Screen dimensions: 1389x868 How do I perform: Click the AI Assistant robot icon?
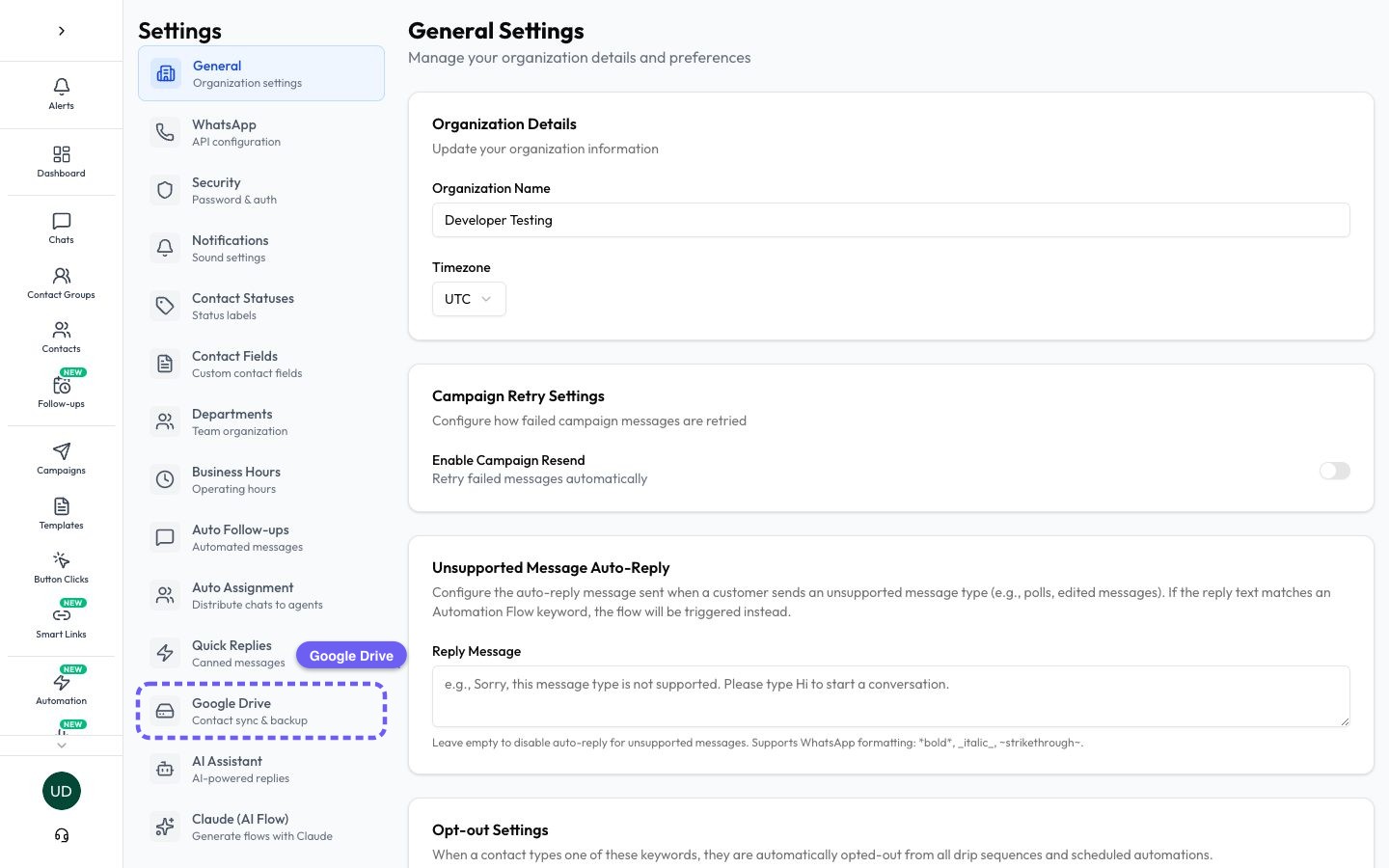(165, 769)
